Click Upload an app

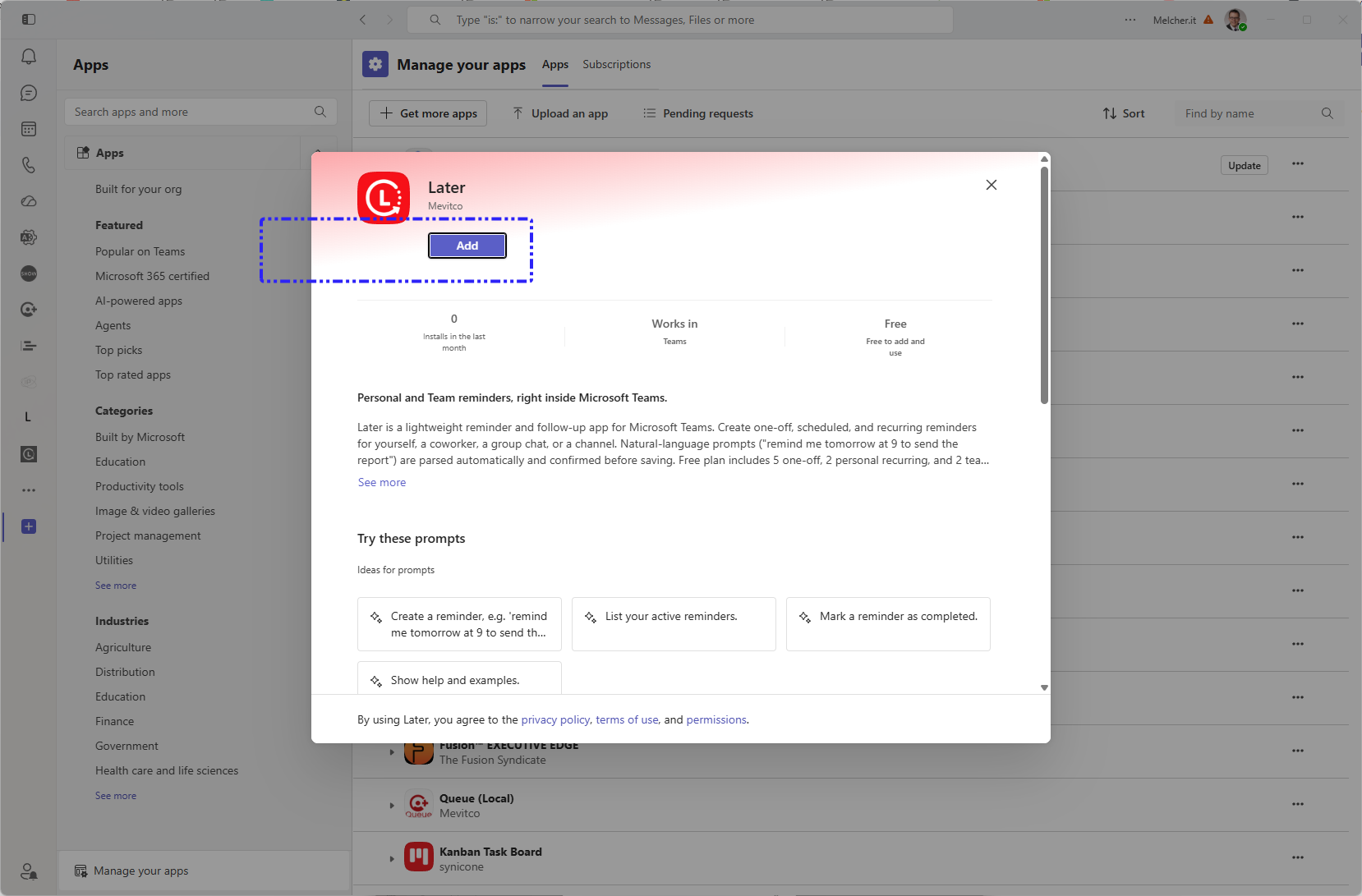point(560,113)
